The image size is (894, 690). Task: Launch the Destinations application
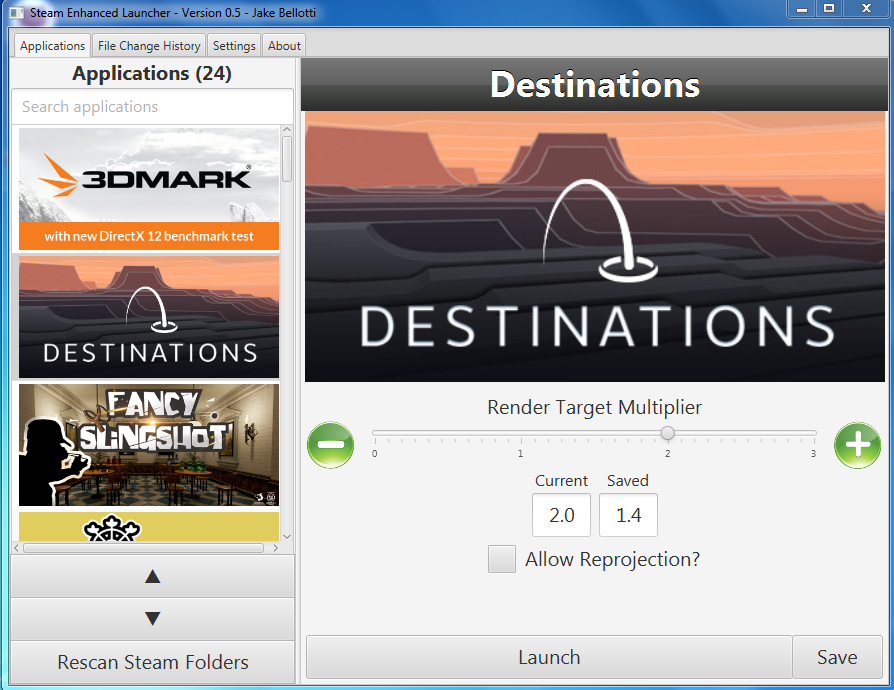(x=549, y=657)
